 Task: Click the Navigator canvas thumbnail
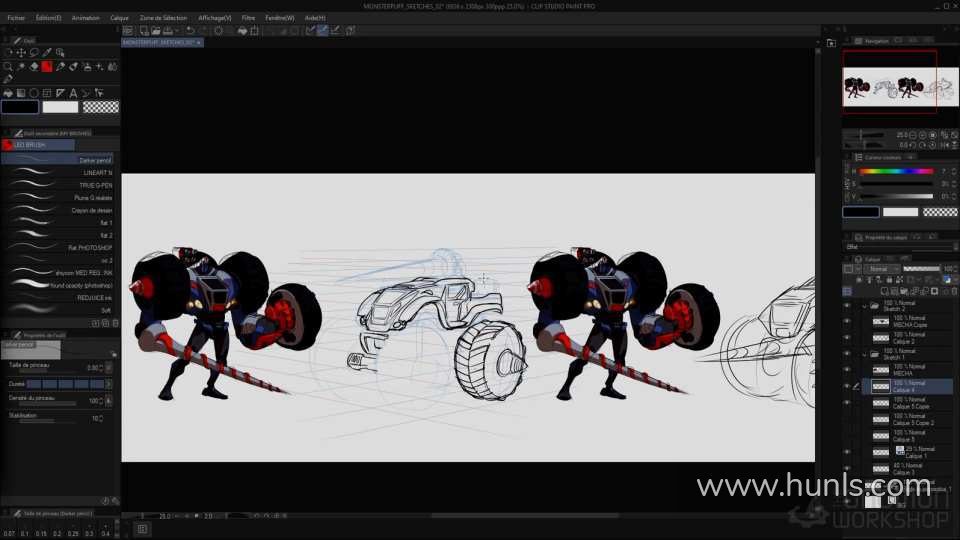(900, 87)
